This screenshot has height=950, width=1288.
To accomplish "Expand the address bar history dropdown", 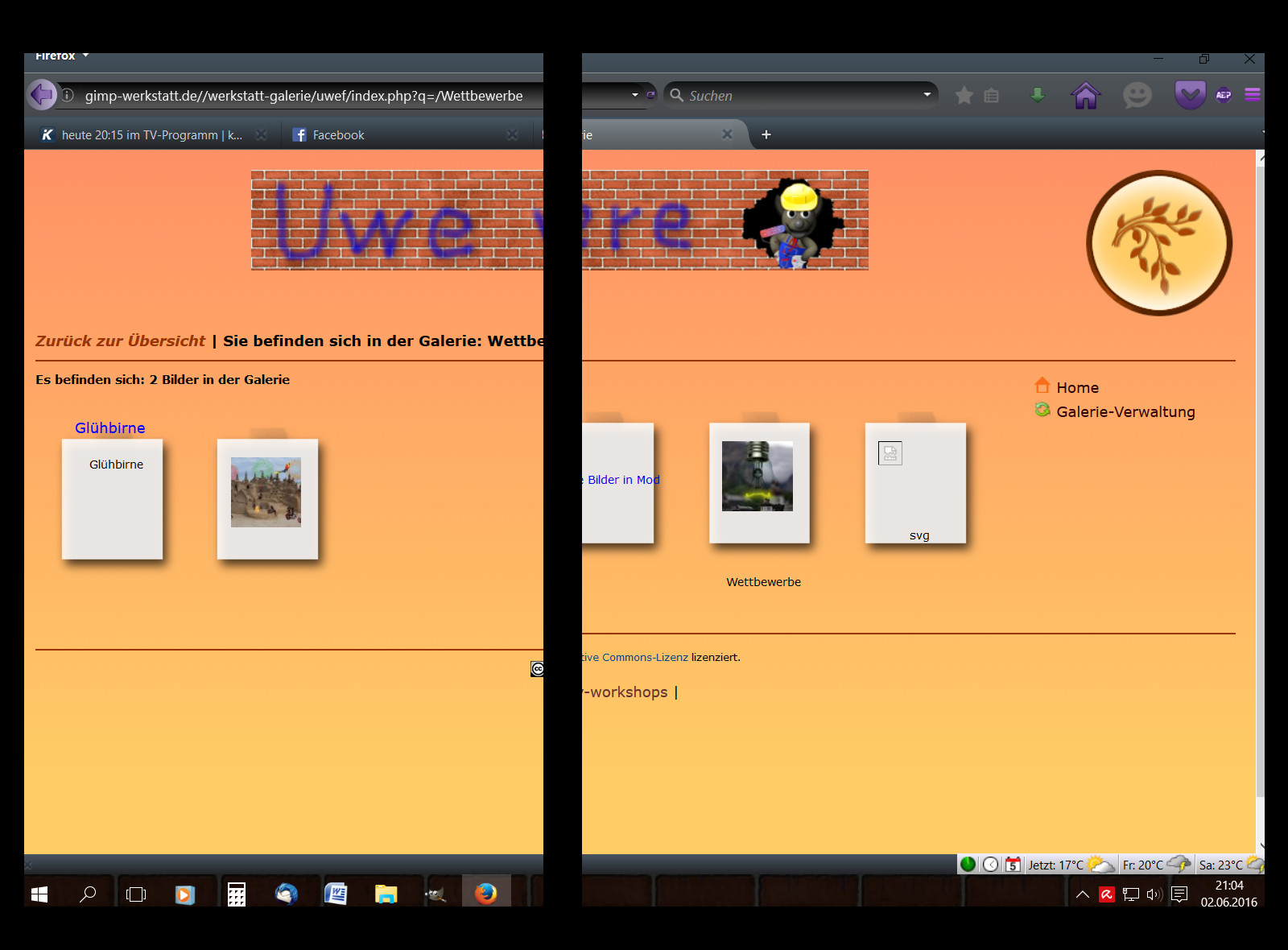I will [635, 95].
